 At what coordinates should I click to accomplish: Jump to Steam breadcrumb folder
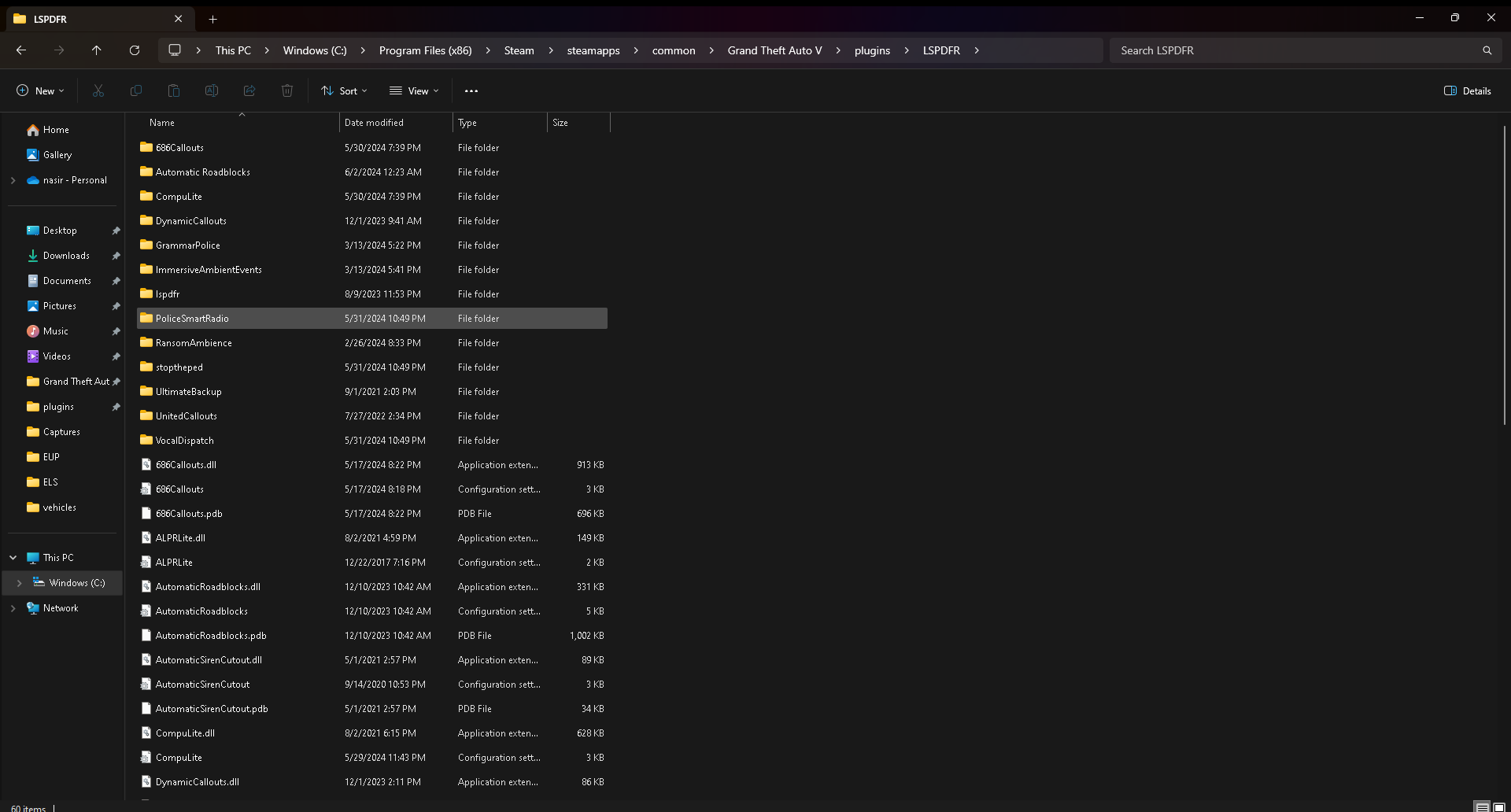tap(519, 50)
